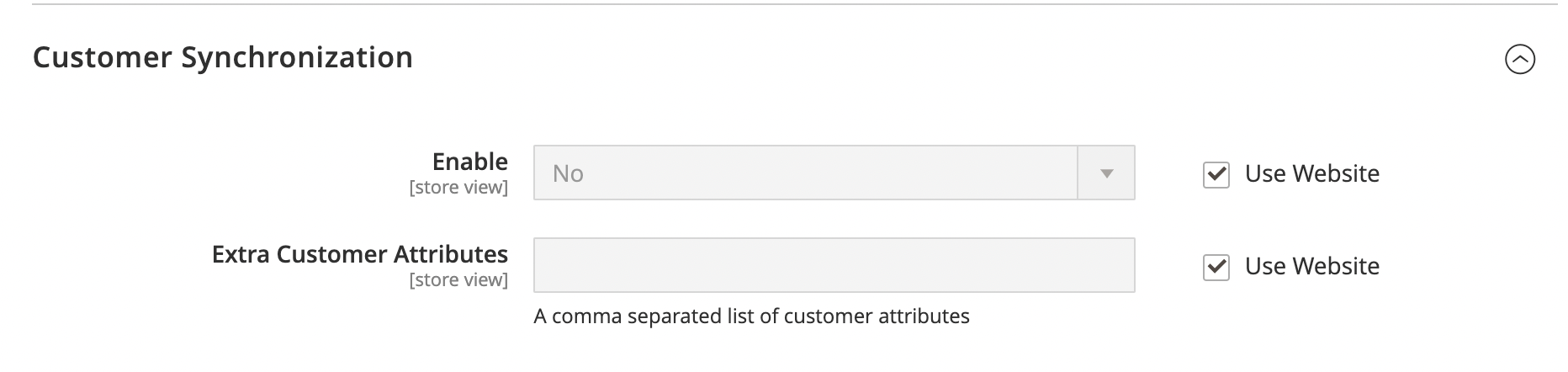
Task: Click the word Synchronization in the section title
Action: [x=297, y=57]
